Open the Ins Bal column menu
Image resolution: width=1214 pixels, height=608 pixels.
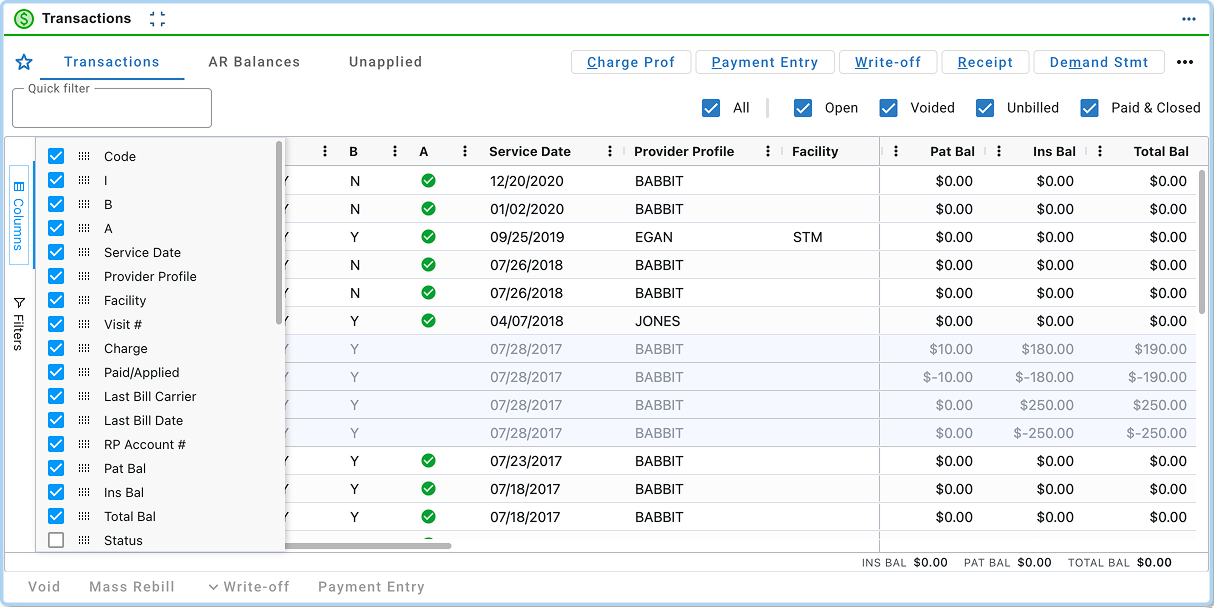click(x=999, y=152)
